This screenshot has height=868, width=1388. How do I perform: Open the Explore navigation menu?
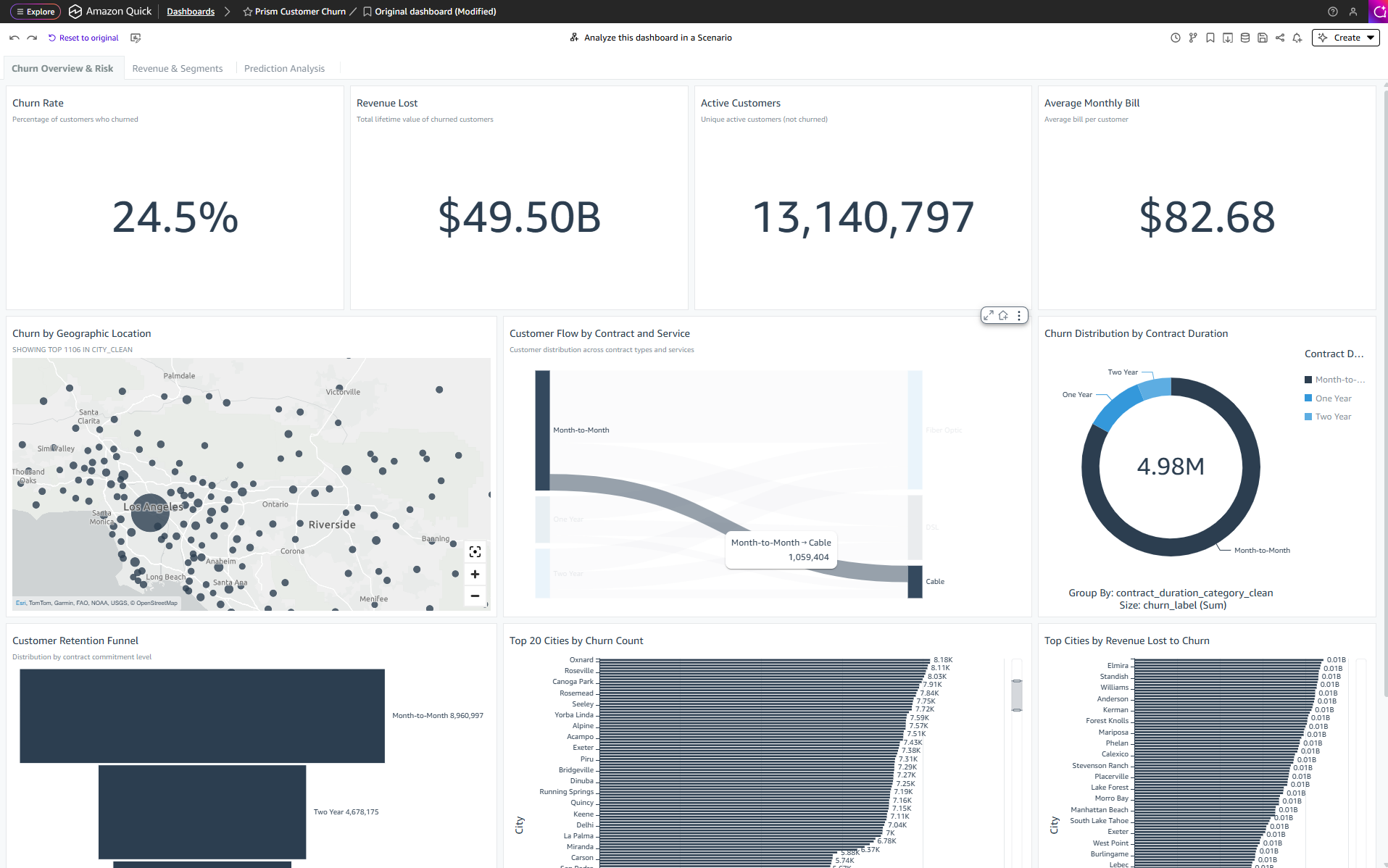pyautogui.click(x=36, y=12)
